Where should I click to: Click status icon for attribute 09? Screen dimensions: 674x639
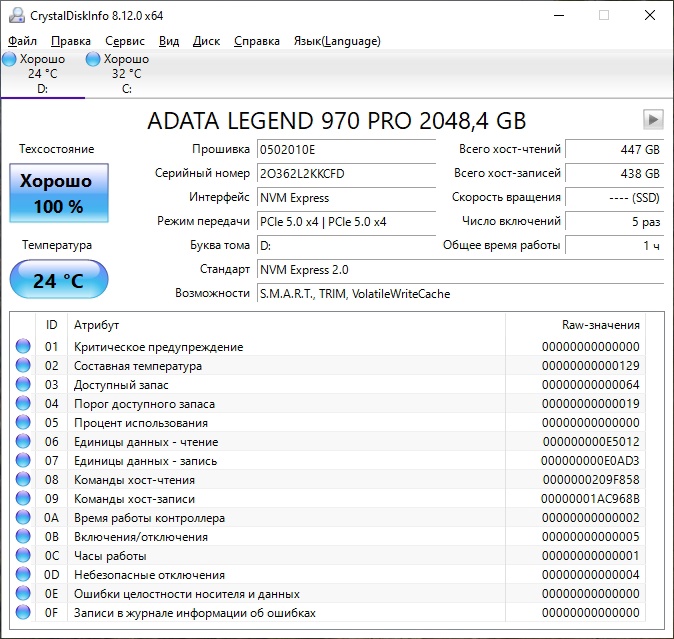(x=23, y=498)
